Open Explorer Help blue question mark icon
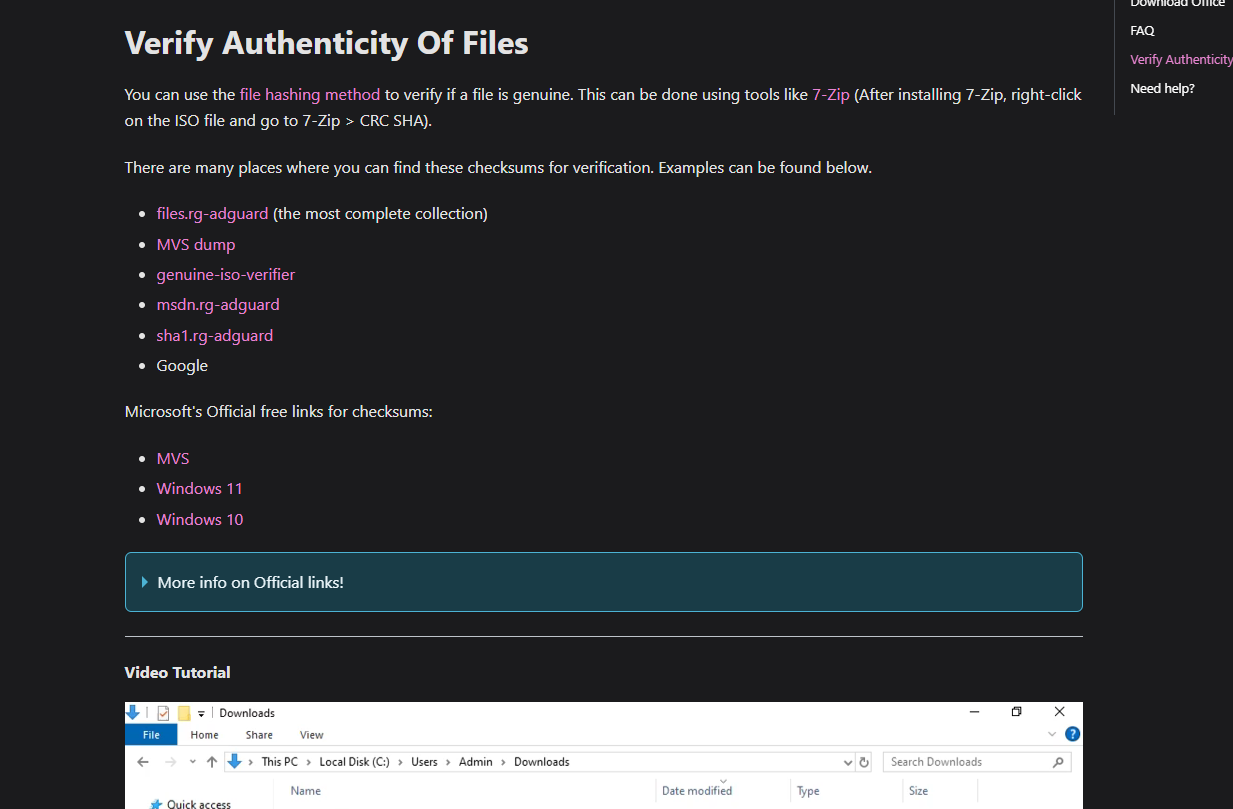Viewport: 1233px width, 809px height. tap(1072, 734)
